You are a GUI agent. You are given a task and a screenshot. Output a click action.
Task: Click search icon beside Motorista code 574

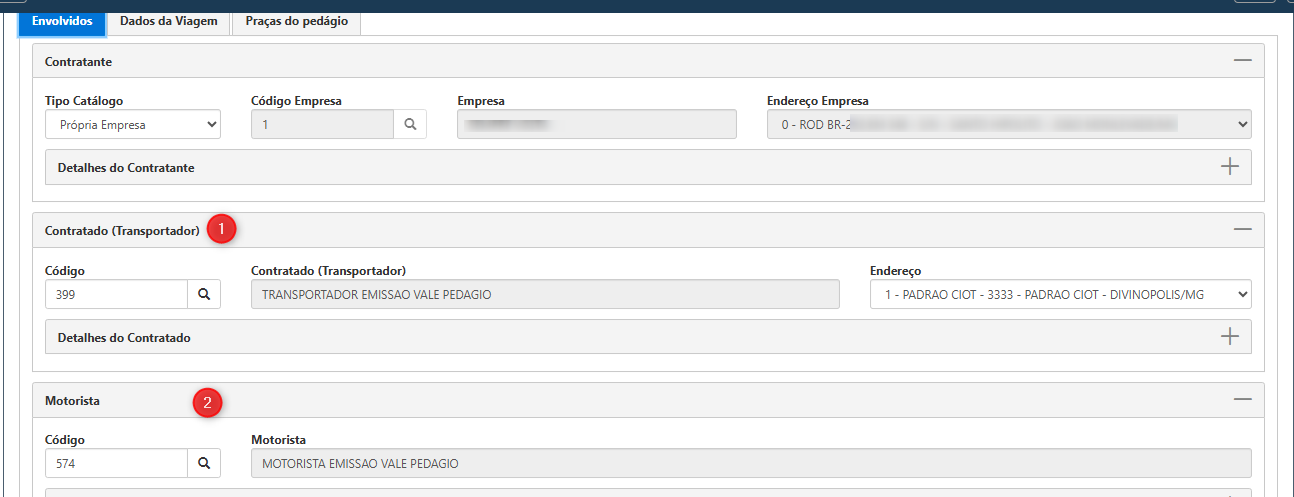pyautogui.click(x=204, y=464)
